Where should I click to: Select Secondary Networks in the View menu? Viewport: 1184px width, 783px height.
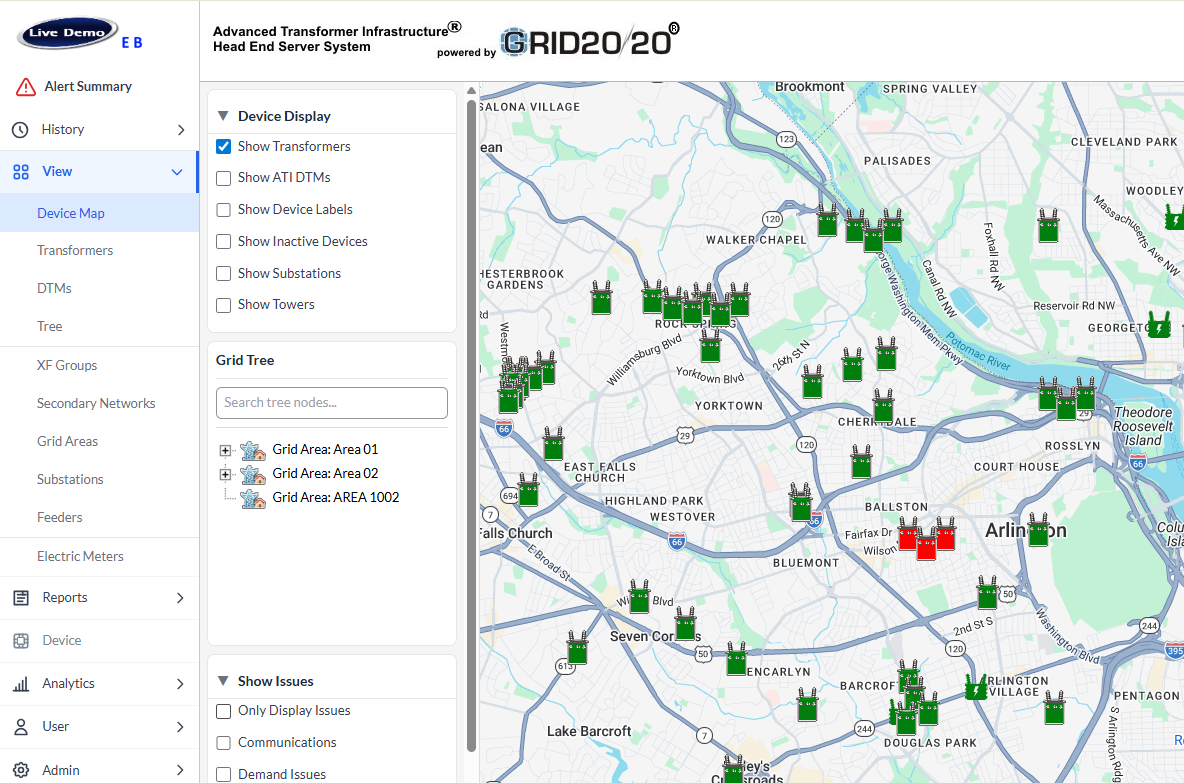pyautogui.click(x=96, y=404)
